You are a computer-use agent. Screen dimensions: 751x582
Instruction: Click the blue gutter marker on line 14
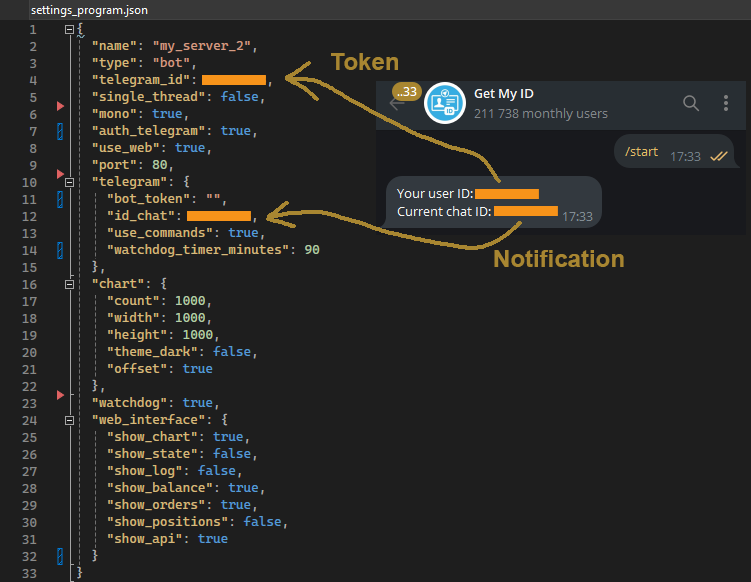60,249
